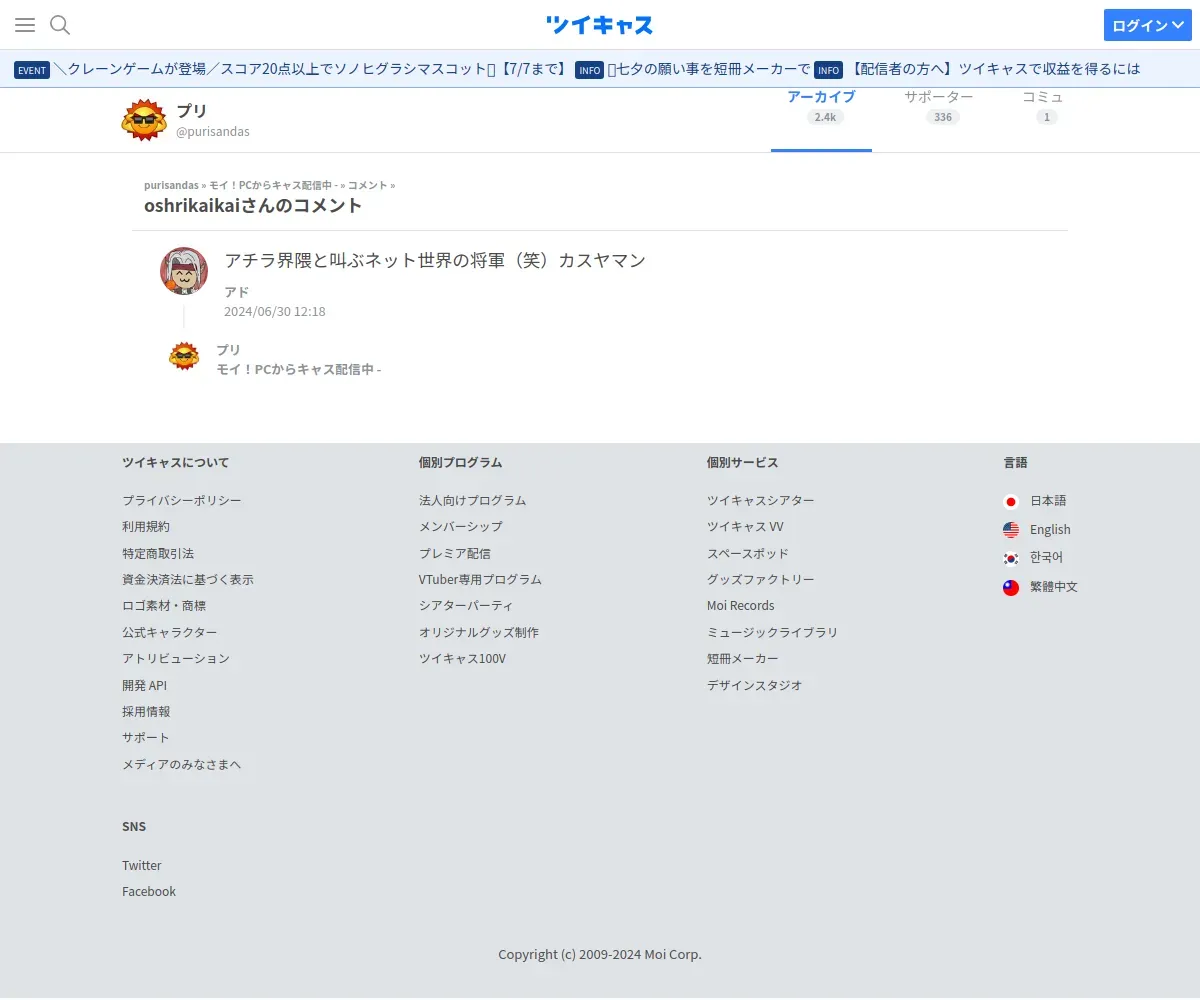Switch to the サポーター tab

939,108
